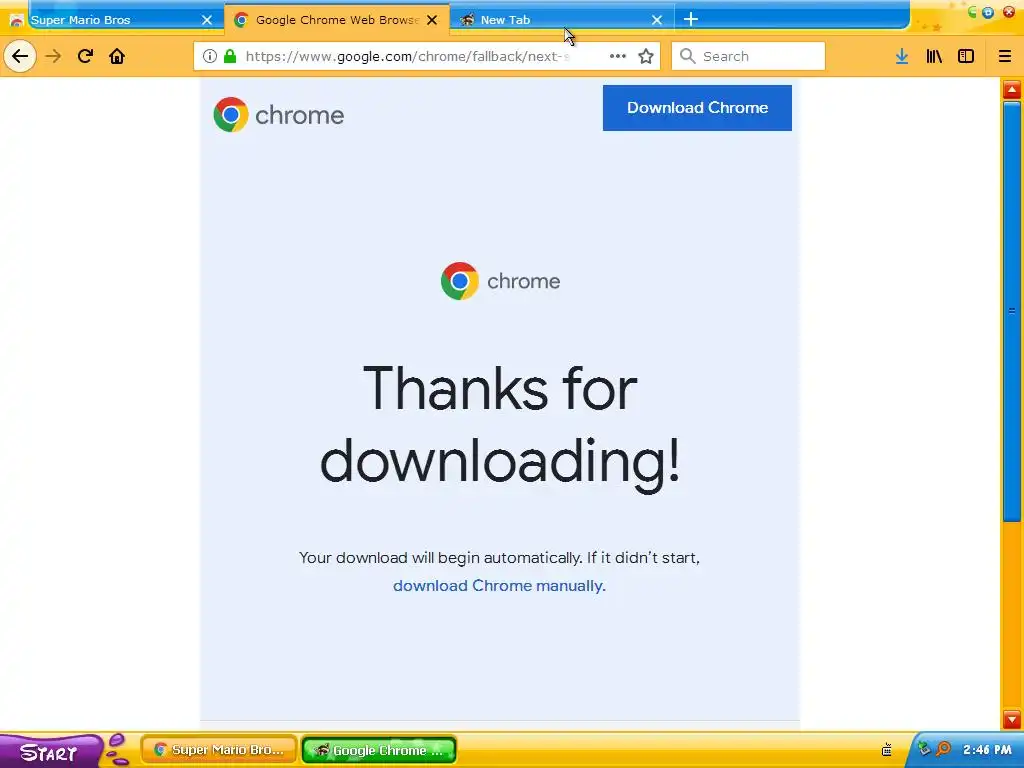Click the browser Back arrow button
Viewport: 1024px width, 768px height.
tap(20, 56)
